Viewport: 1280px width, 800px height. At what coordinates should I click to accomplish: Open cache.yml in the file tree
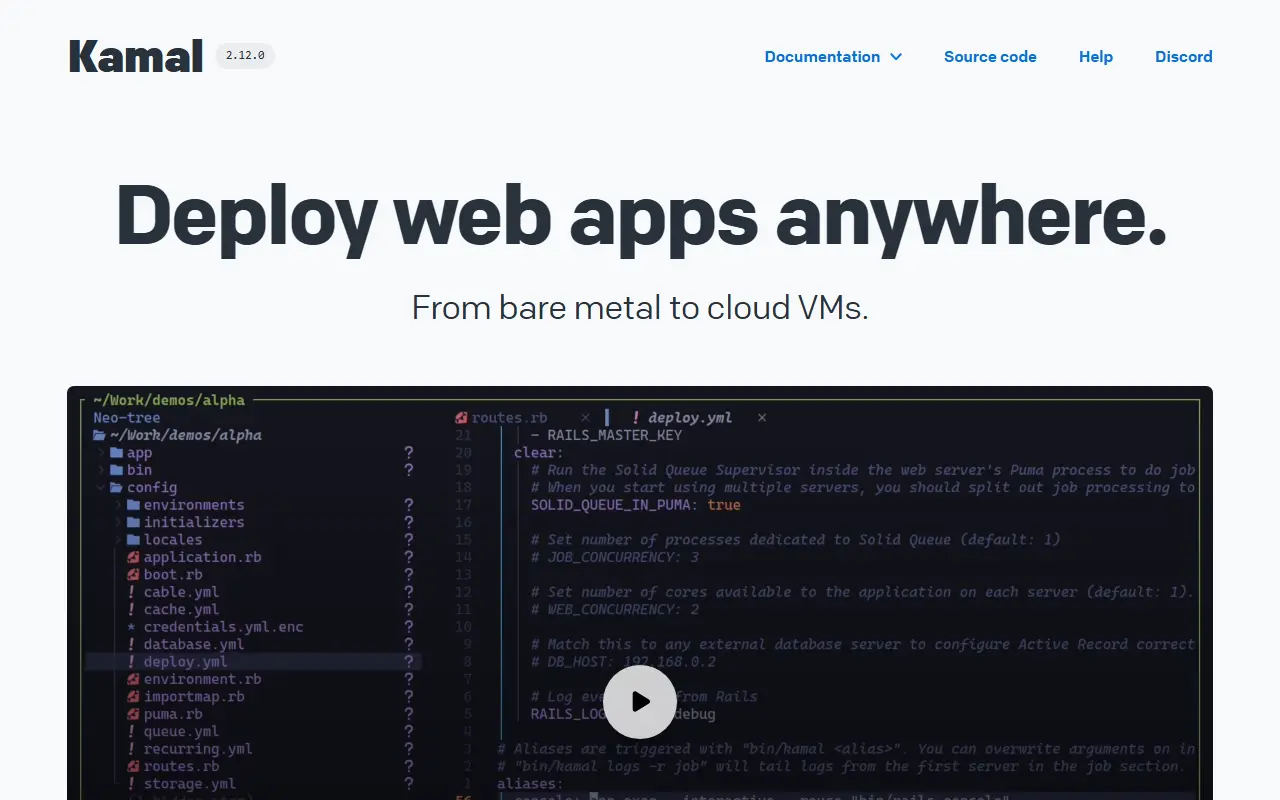point(173,609)
